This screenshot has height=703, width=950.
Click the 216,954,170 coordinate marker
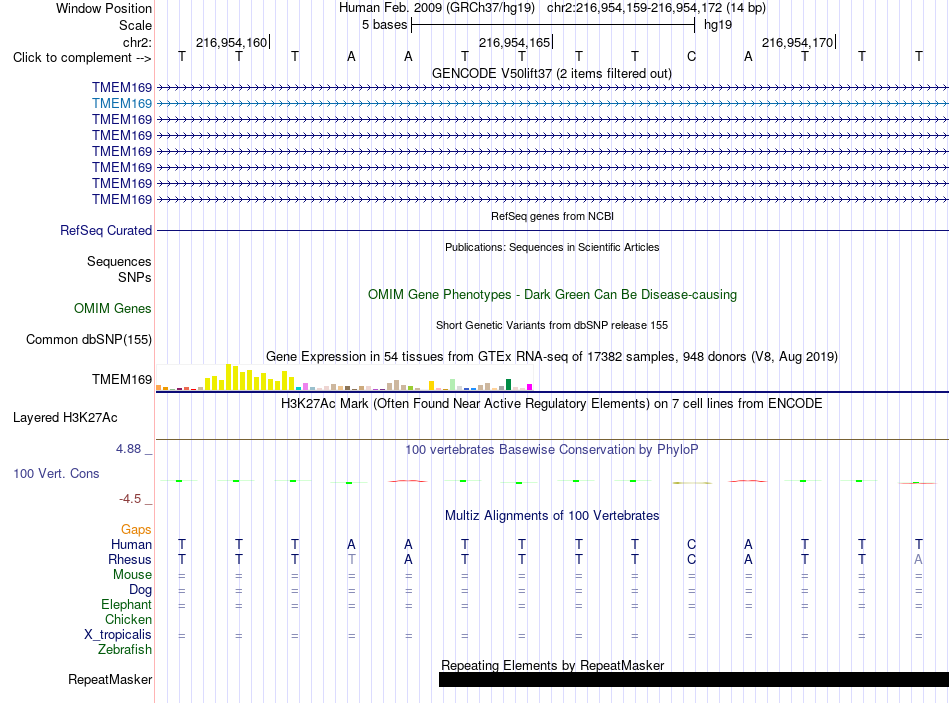point(797,42)
